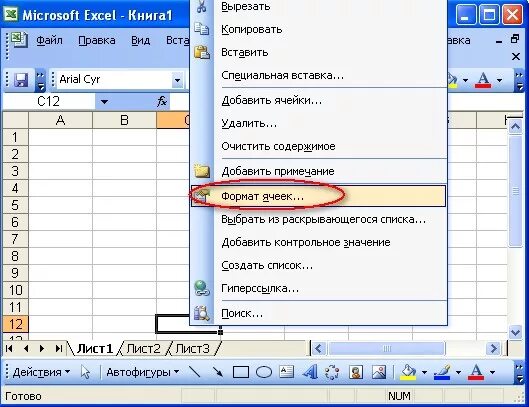Viewport: 529px width, 407px height.
Task: Go to last sheet tab navigation arrow
Action: coord(58,348)
